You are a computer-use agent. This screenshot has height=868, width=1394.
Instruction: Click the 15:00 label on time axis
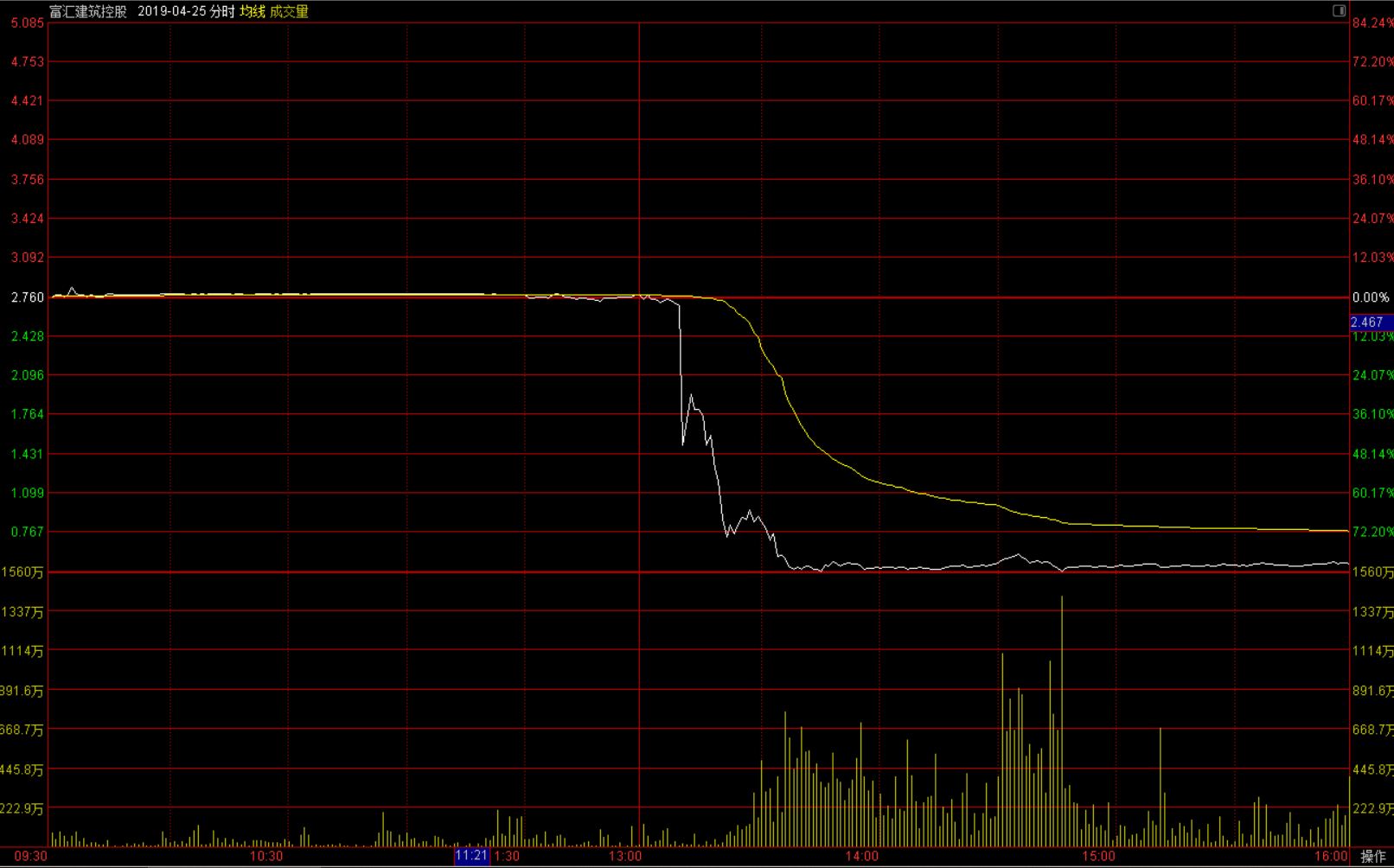(1098, 856)
